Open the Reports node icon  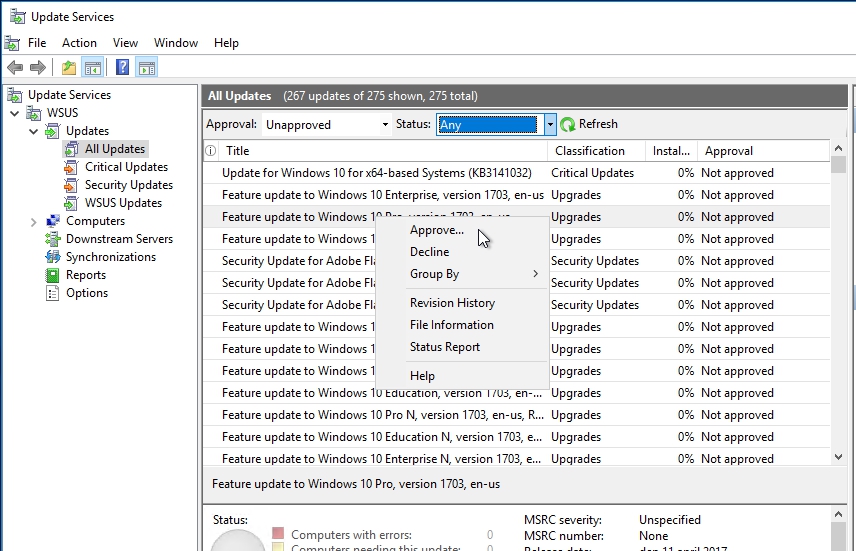tap(53, 275)
